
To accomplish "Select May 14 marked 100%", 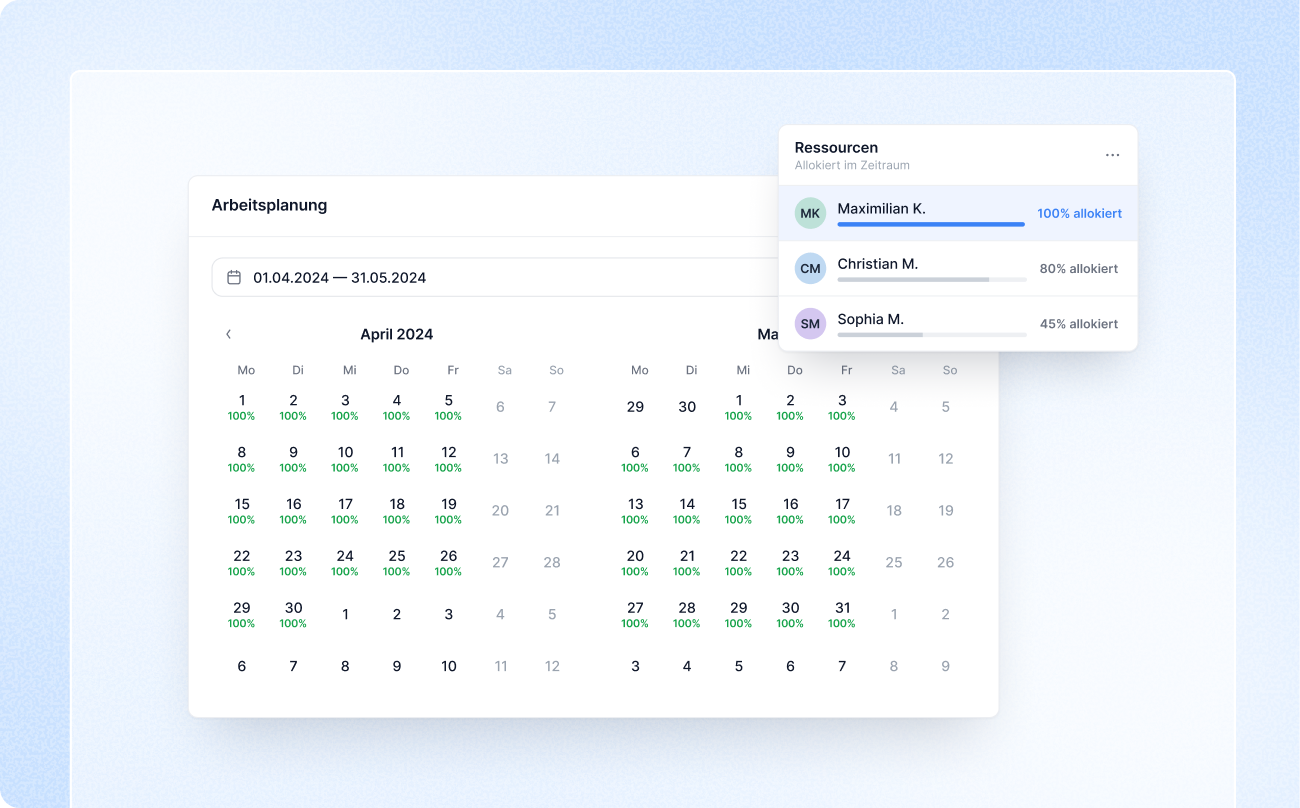I will (687, 510).
